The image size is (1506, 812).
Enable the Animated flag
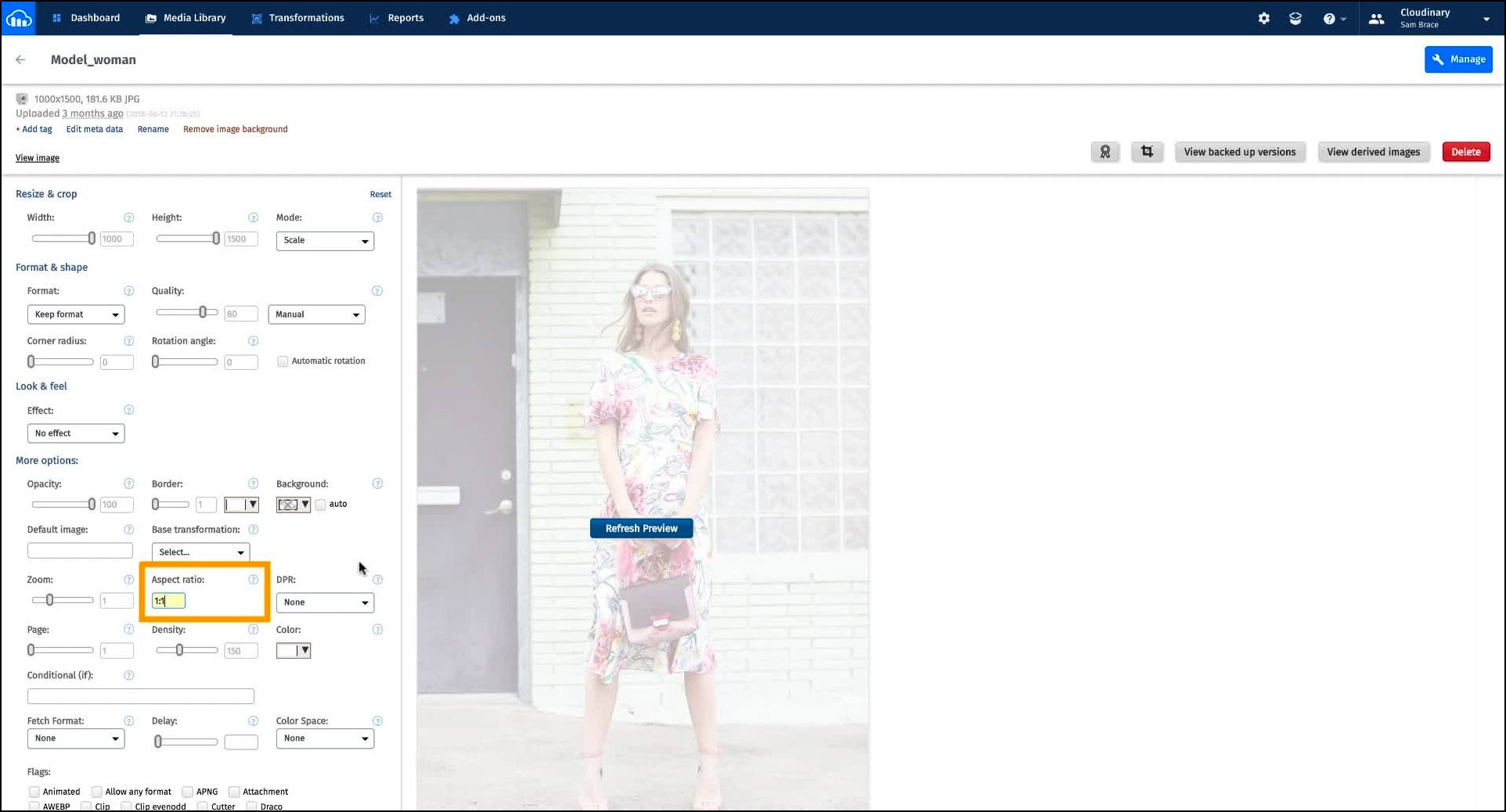(34, 792)
